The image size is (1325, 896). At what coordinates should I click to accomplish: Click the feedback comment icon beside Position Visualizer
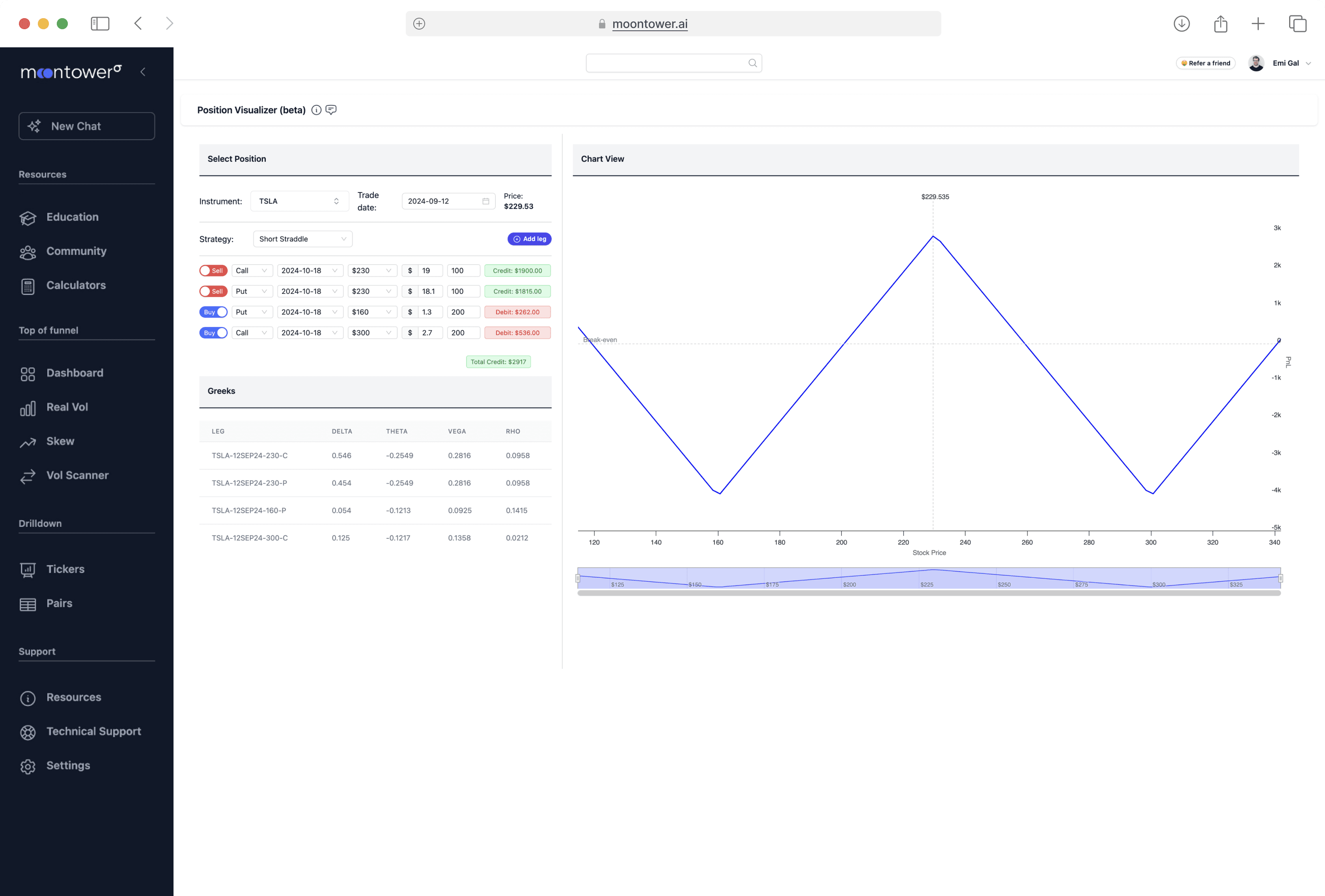pyautogui.click(x=331, y=110)
